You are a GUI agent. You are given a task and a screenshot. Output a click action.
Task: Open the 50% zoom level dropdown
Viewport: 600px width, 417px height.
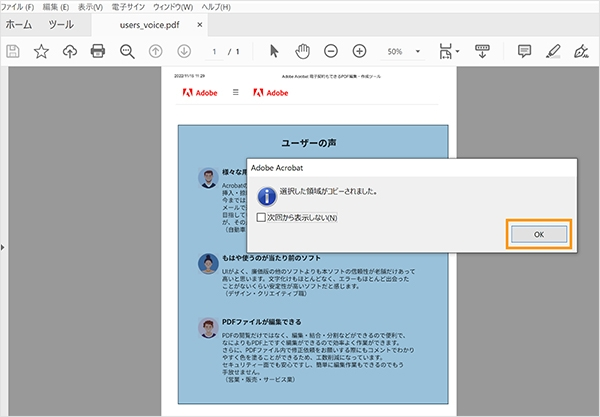pyautogui.click(x=417, y=51)
